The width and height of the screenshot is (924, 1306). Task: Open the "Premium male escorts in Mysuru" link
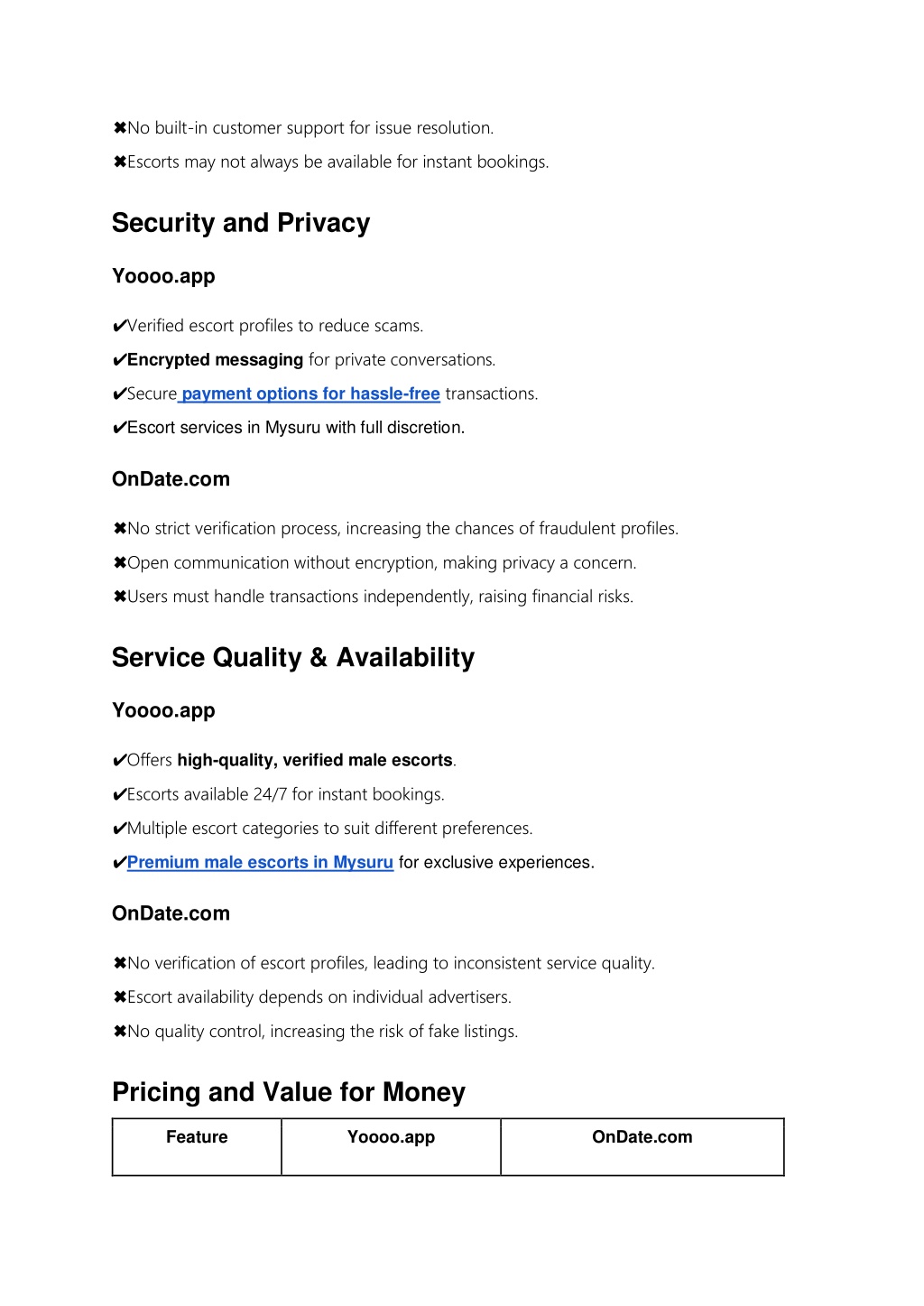click(260, 862)
